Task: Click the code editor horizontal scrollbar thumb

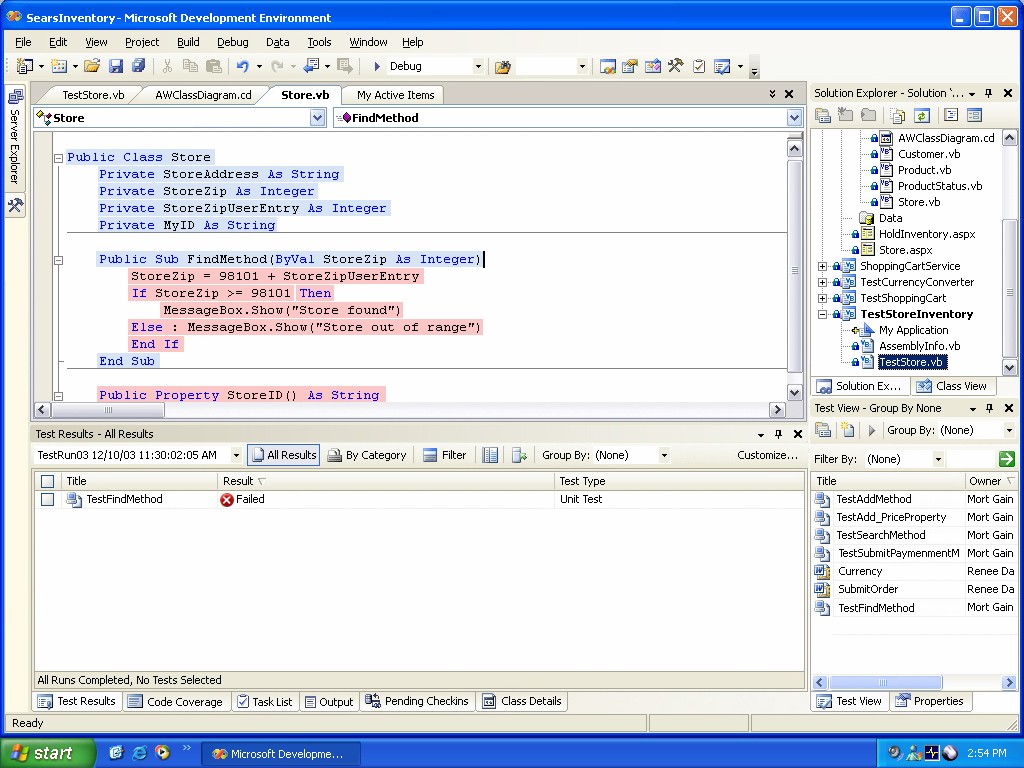Action: point(108,410)
